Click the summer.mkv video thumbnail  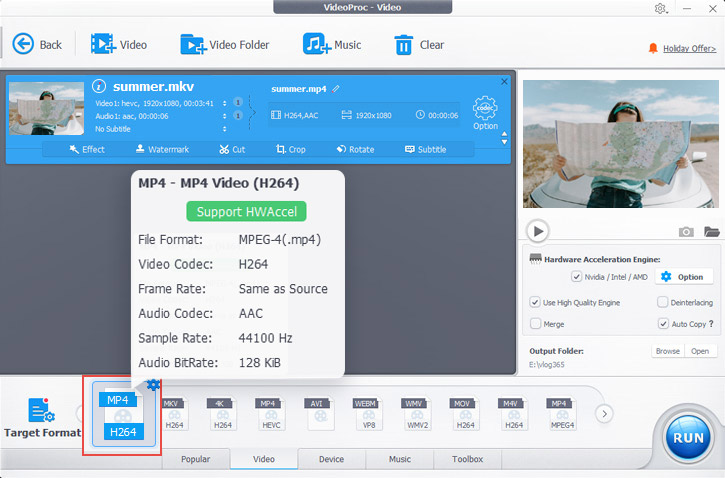coord(46,108)
